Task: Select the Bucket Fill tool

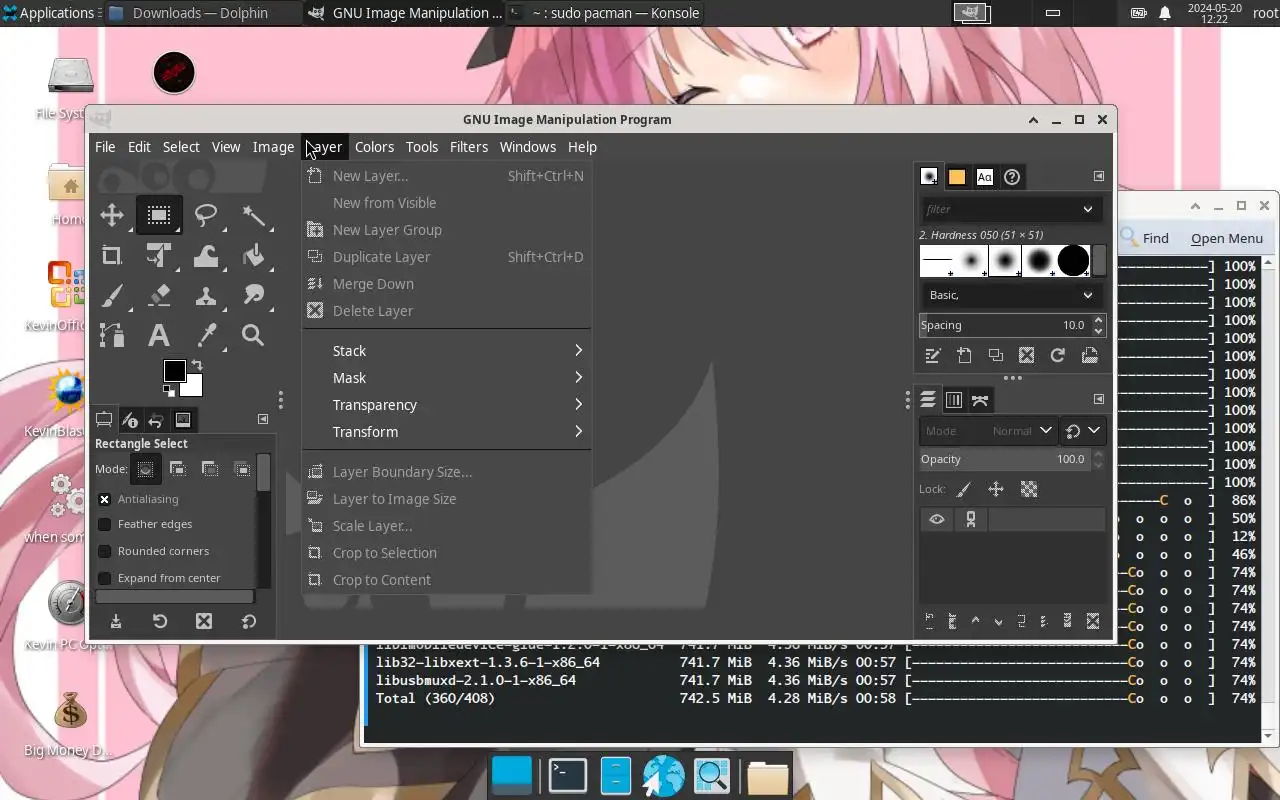Action: pyautogui.click(x=253, y=255)
